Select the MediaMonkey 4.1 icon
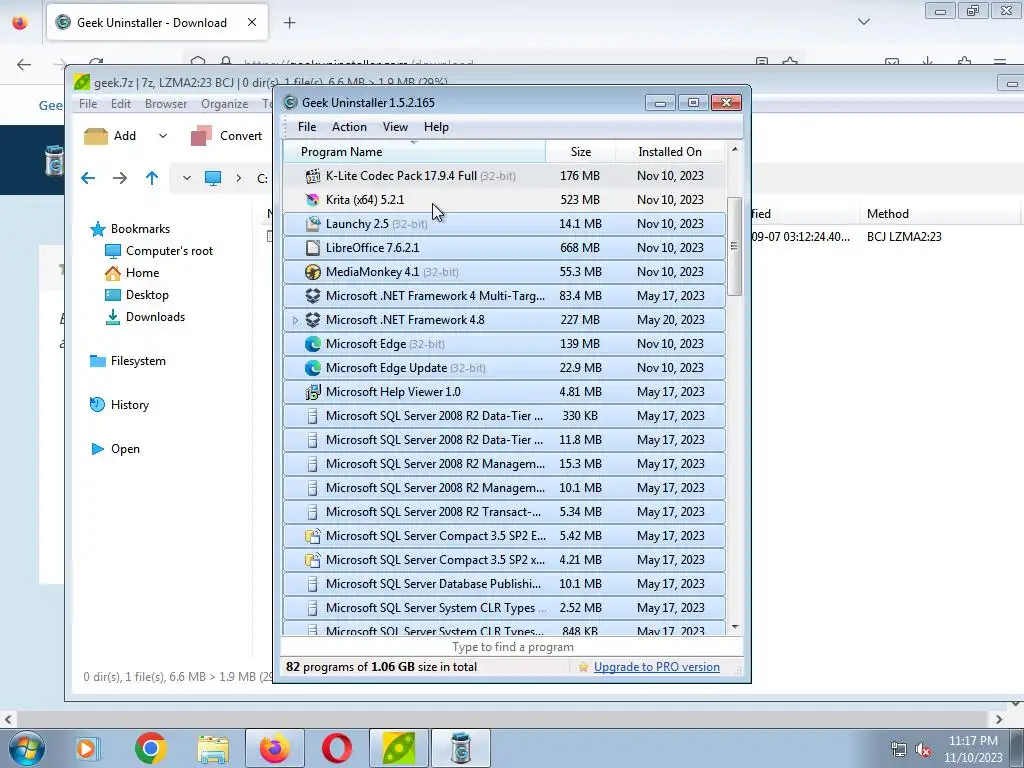Screen dimensions: 1024x768 pyautogui.click(x=313, y=272)
